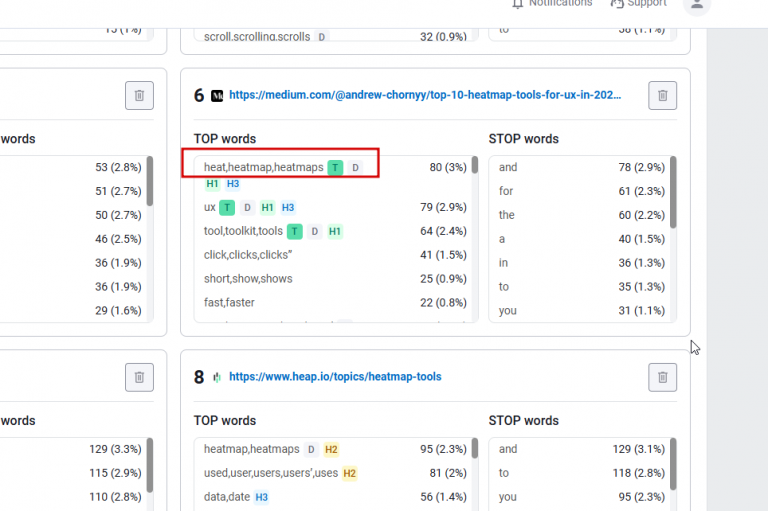Click result 8 STOP words scrollbar
768x511 pixels.
673,464
